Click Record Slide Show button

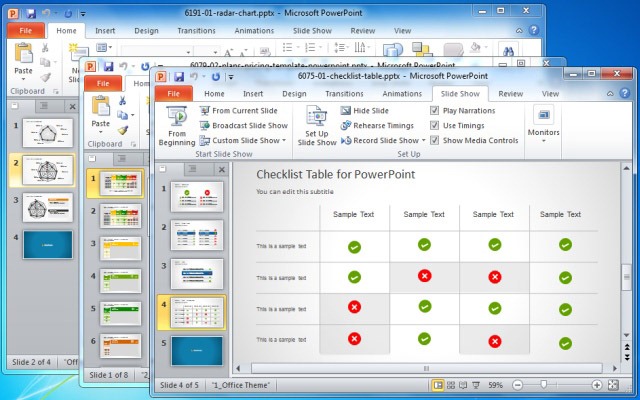tap(380, 140)
